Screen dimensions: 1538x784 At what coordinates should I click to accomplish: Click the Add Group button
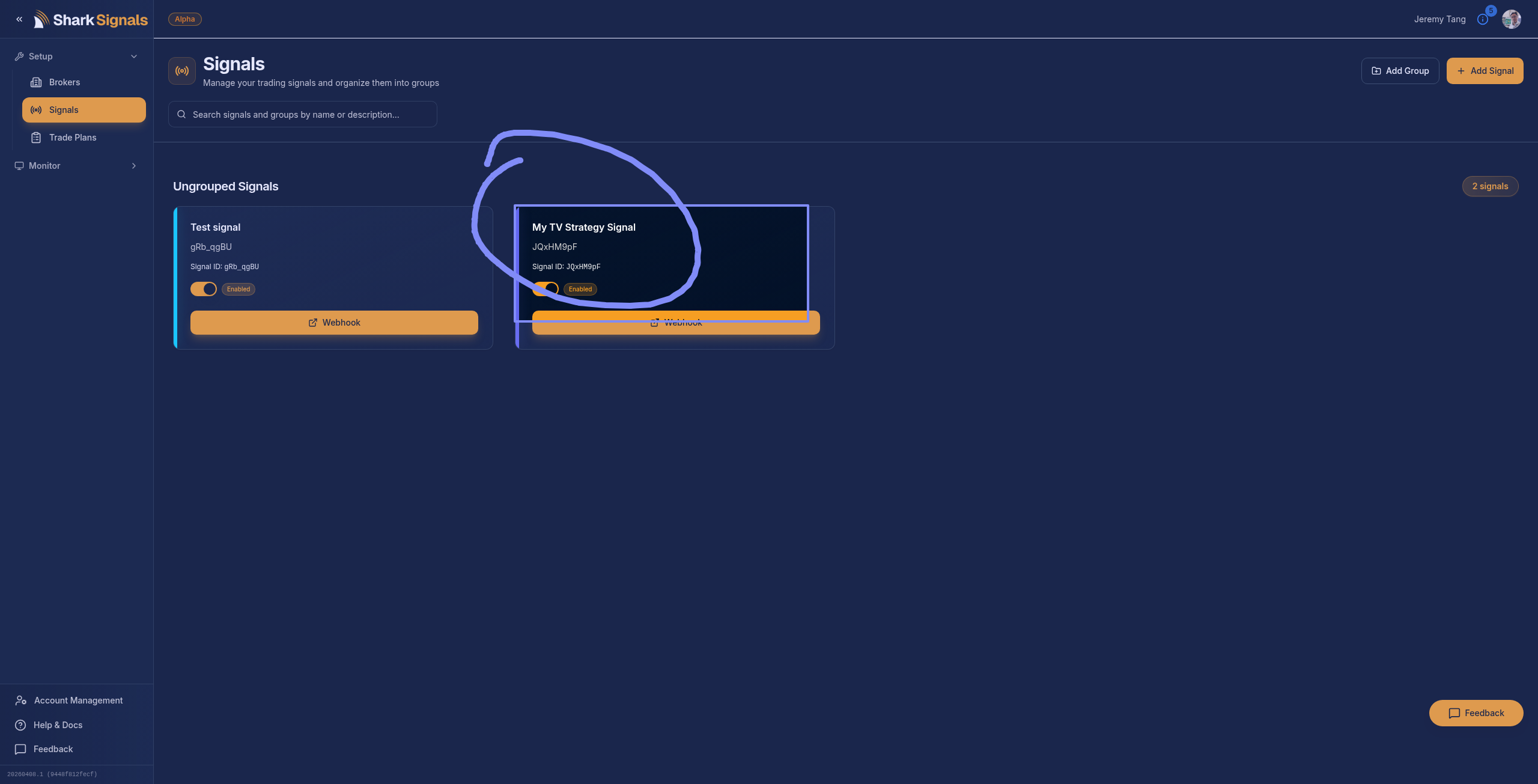point(1400,71)
